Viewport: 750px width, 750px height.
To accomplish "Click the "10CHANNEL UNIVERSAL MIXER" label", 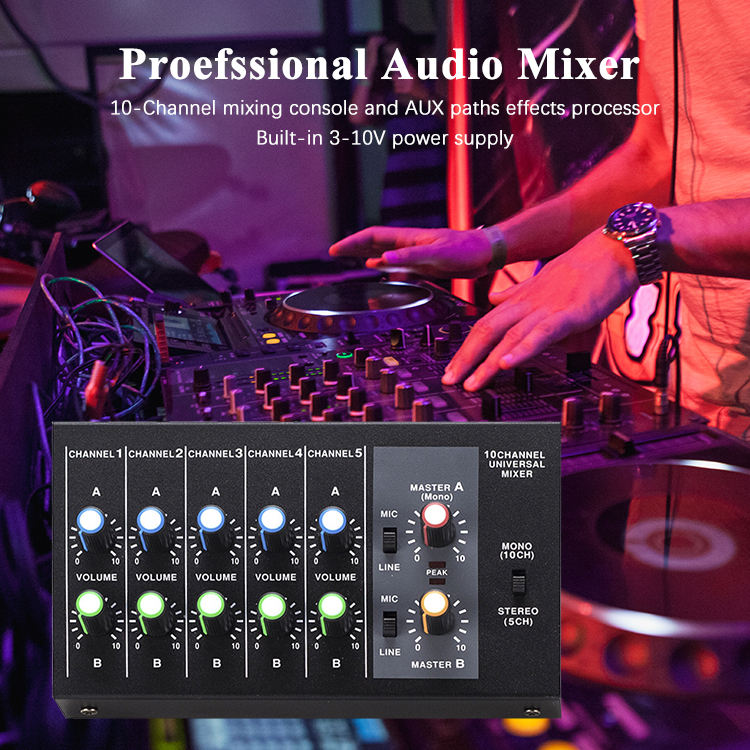I will 518,463.
